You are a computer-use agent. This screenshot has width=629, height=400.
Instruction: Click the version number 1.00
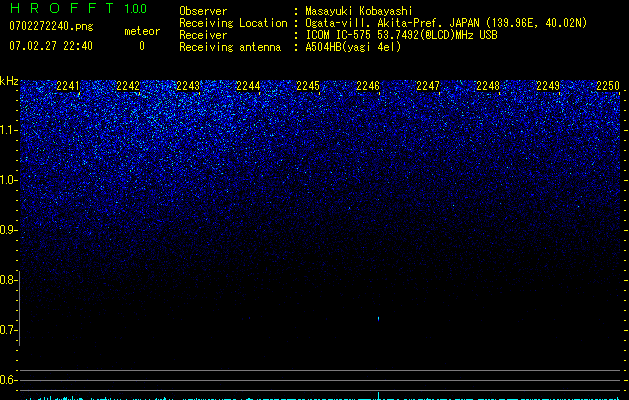136,9
